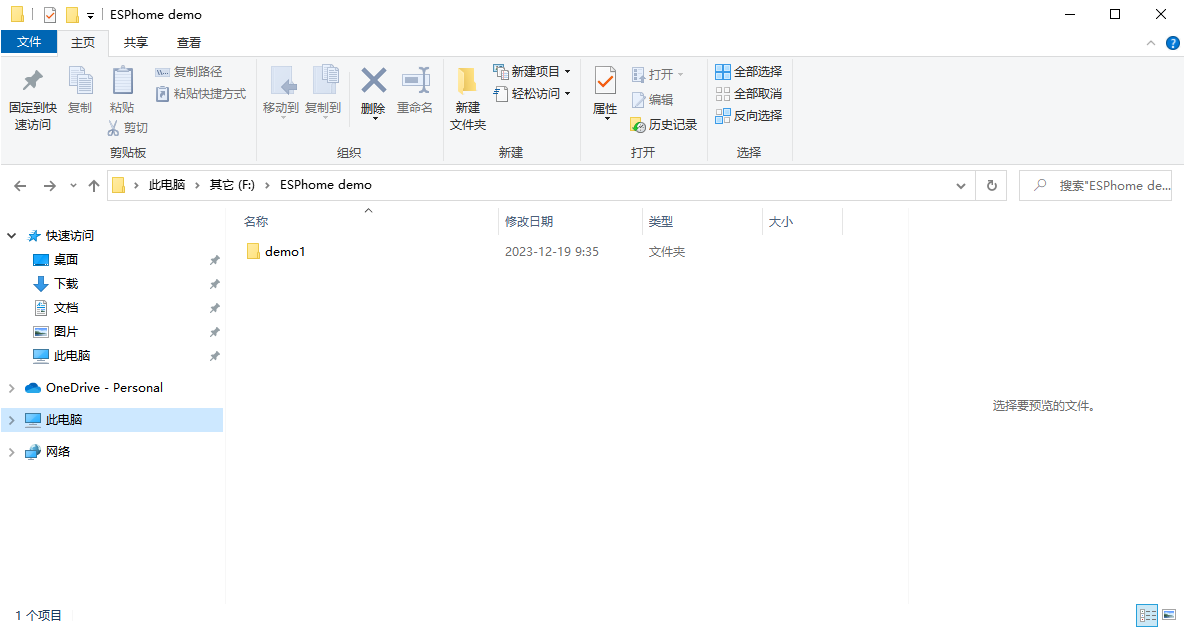The image size is (1185, 627).
Task: Click ESPhome demo in address bar
Action: pos(326,185)
